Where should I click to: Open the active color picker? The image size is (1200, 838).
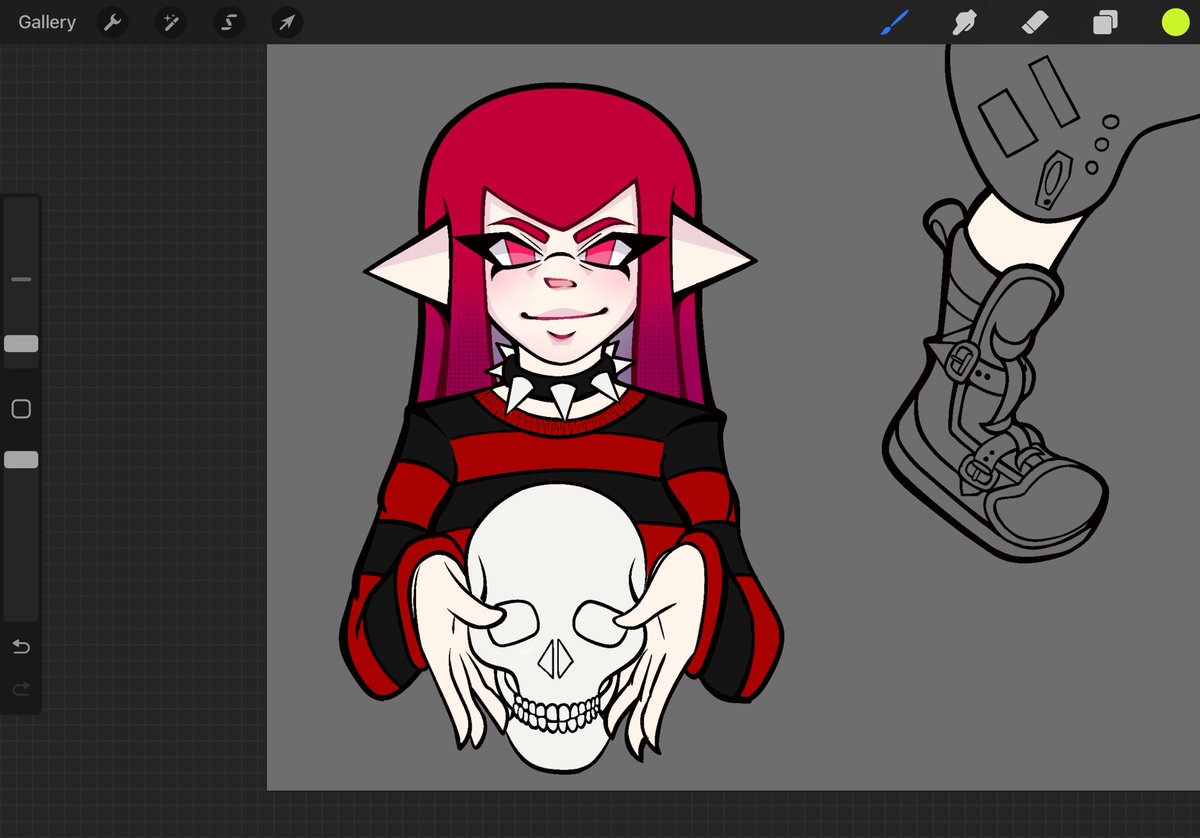point(1175,22)
